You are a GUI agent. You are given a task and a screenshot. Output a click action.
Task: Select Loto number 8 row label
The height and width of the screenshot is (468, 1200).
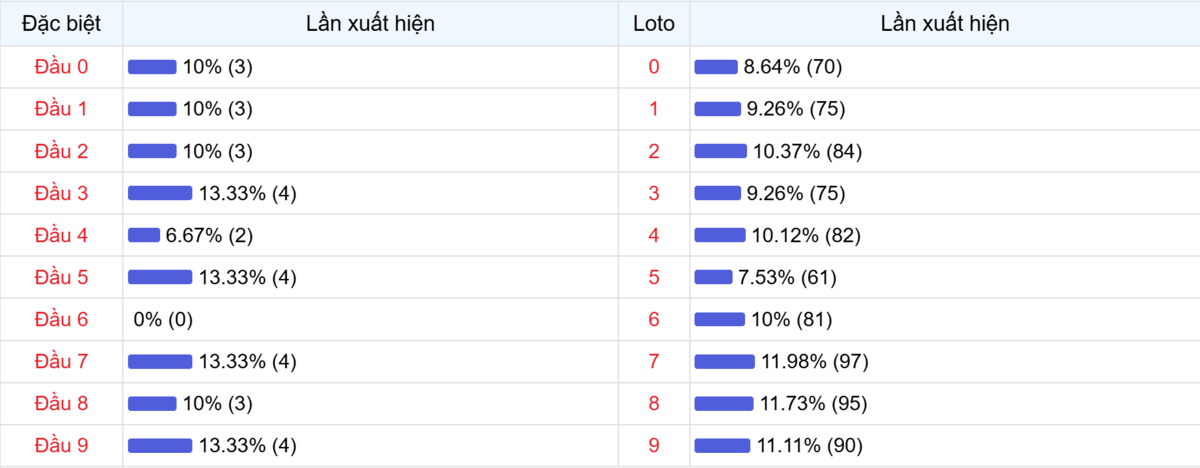[x=654, y=404]
